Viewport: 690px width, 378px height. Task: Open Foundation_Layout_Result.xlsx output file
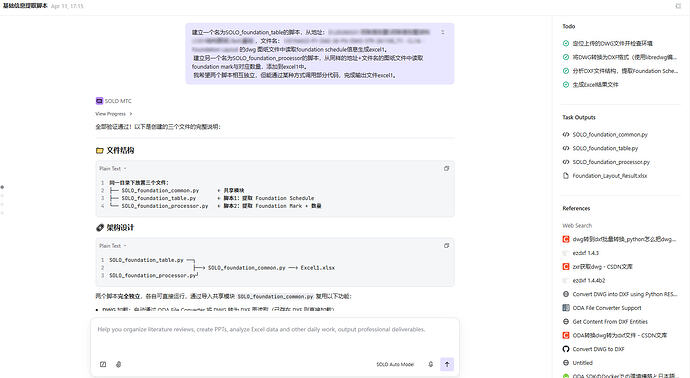tap(609, 176)
